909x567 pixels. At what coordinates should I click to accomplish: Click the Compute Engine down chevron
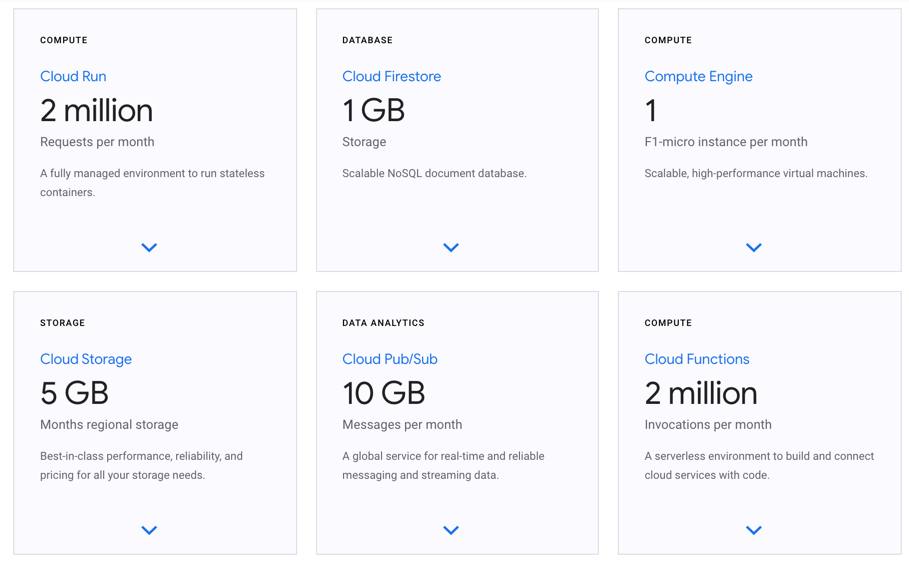pyautogui.click(x=754, y=247)
